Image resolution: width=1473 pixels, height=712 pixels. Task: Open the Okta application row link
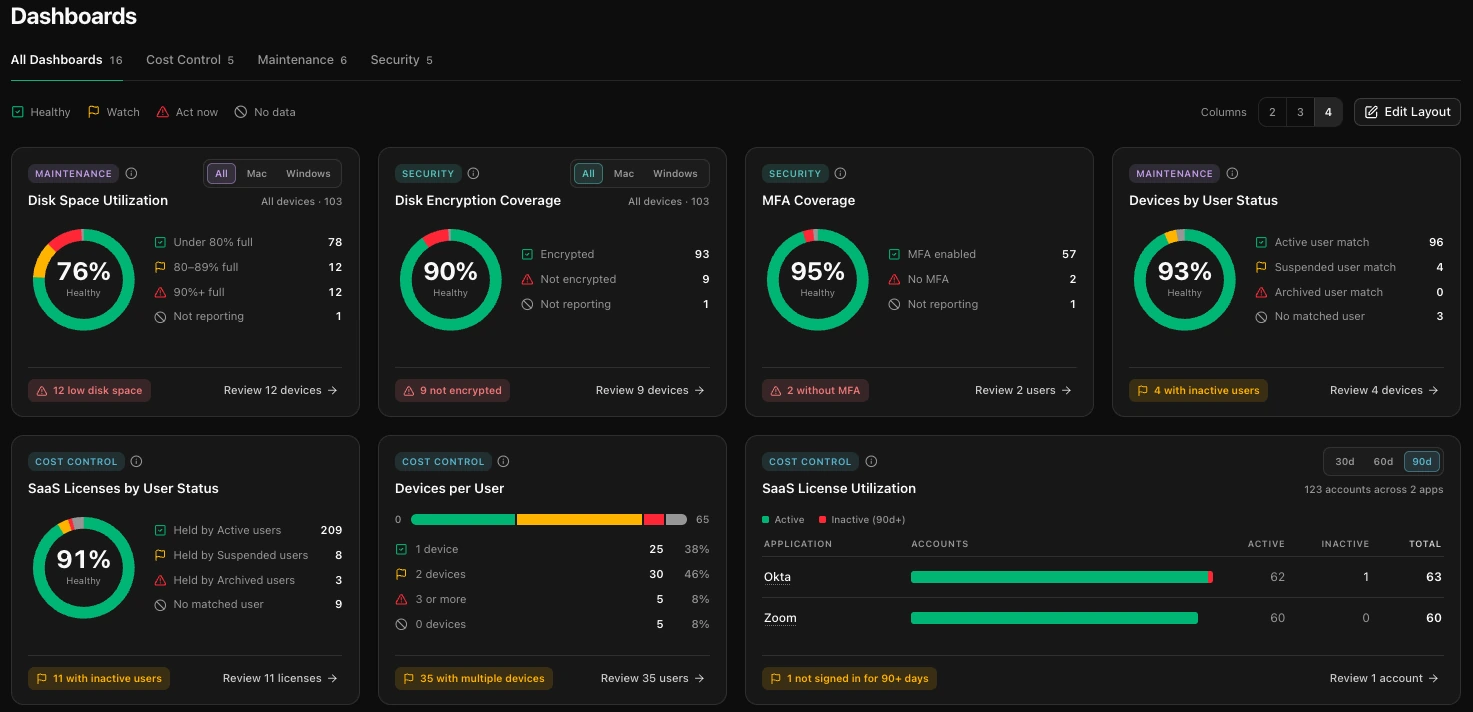[778, 577]
